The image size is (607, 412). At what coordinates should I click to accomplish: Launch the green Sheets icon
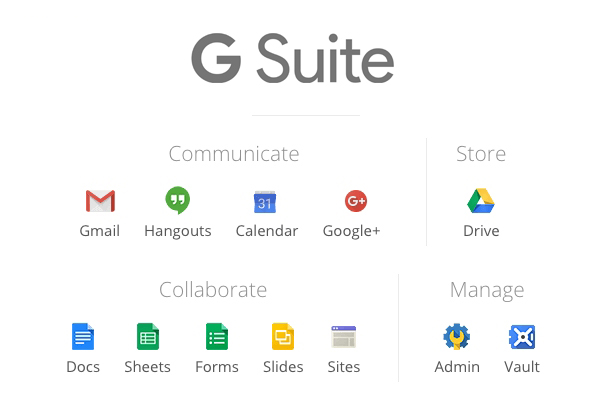coord(147,337)
